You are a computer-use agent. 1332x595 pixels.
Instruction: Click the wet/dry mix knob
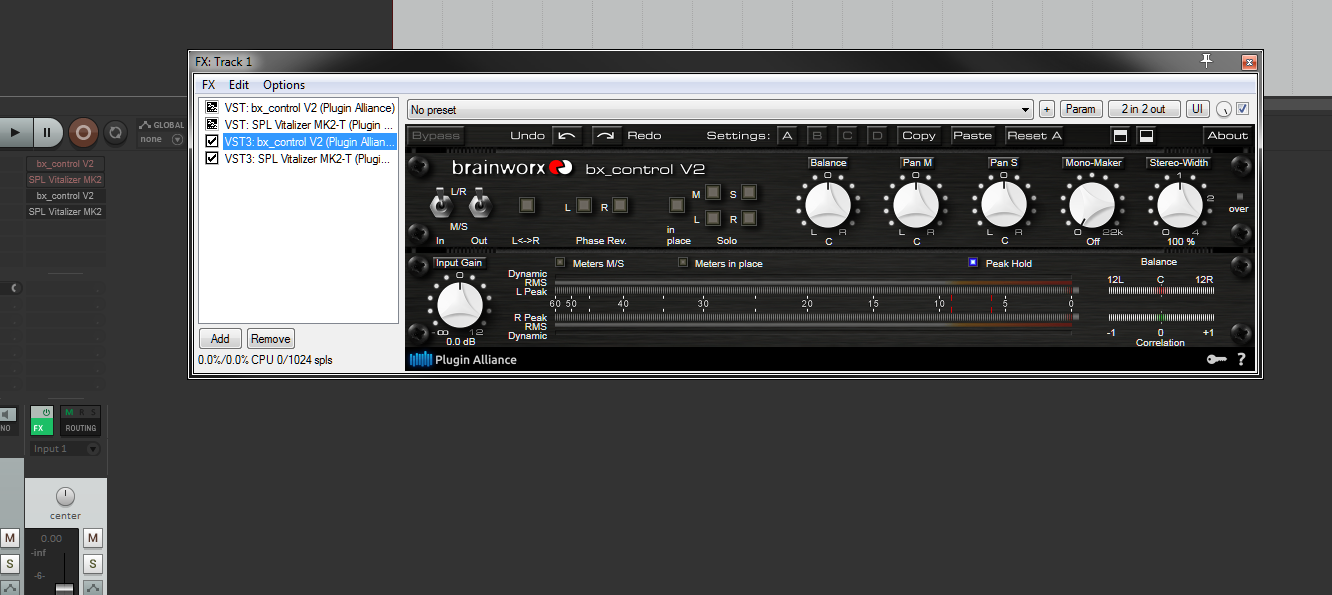pos(1224,109)
